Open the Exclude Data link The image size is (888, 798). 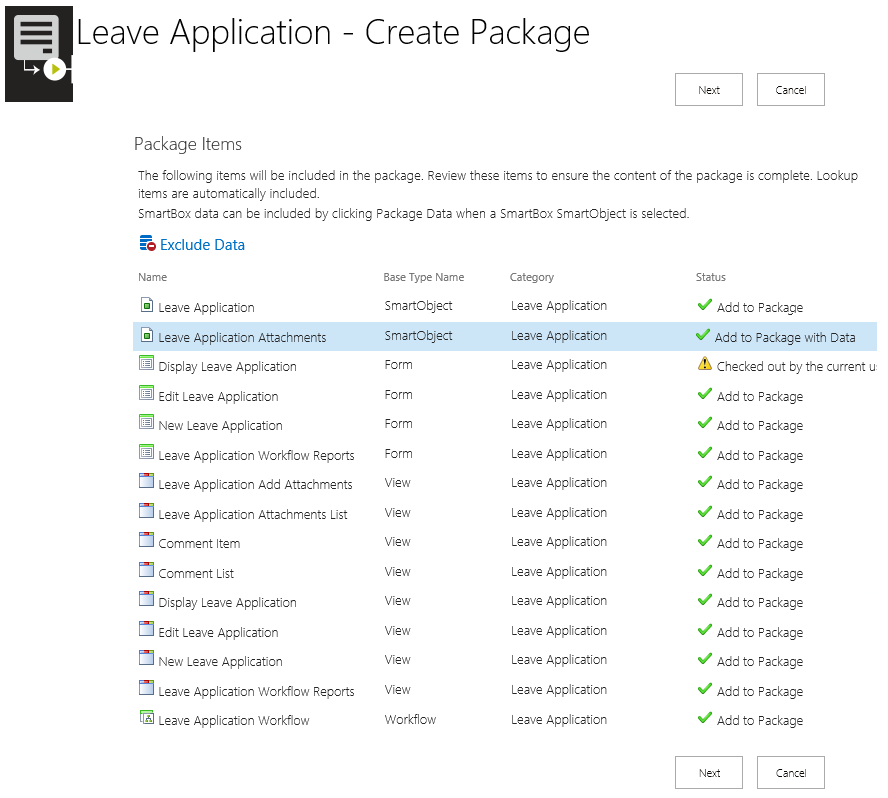click(x=202, y=245)
